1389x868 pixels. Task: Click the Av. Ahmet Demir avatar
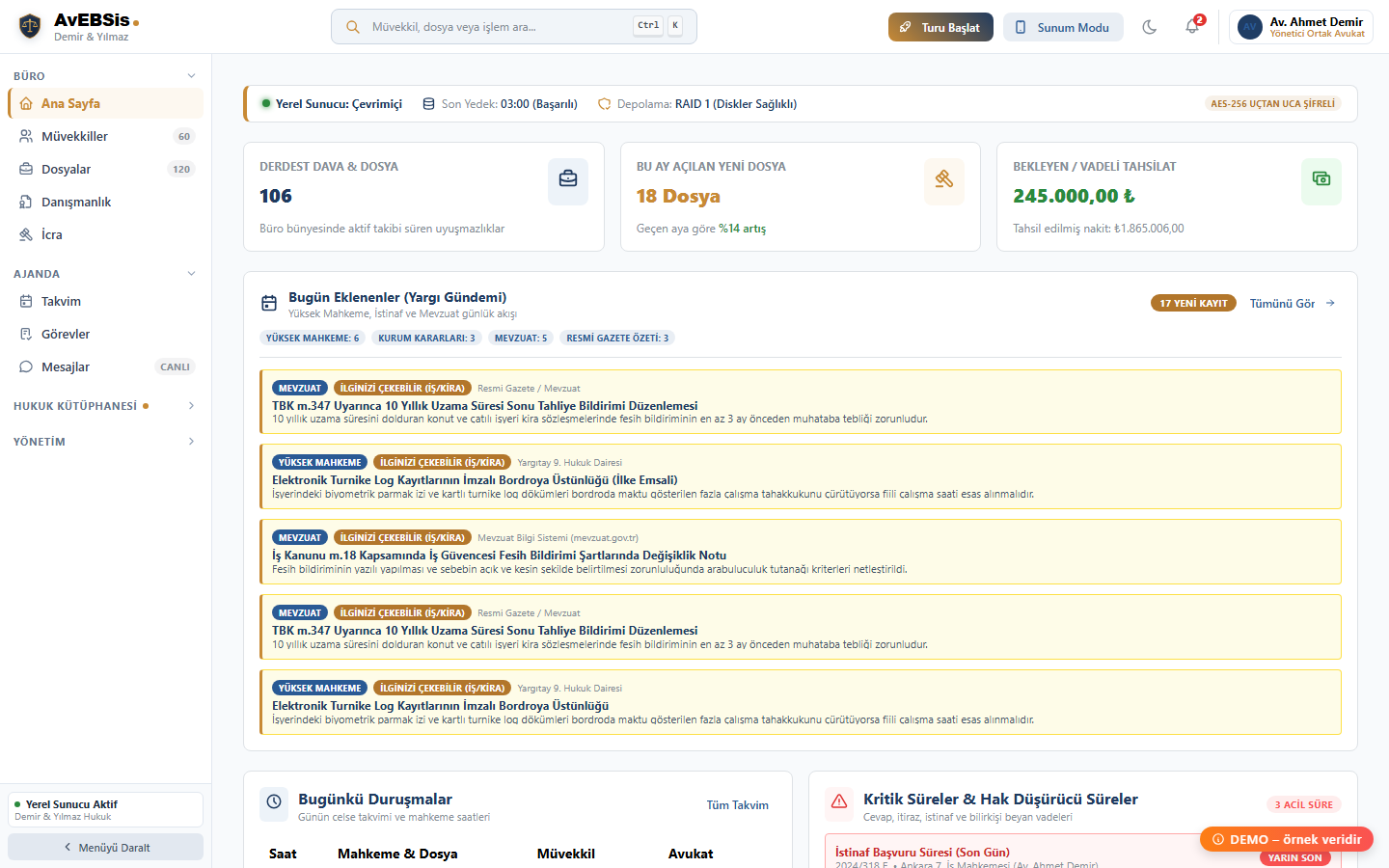[x=1250, y=27]
